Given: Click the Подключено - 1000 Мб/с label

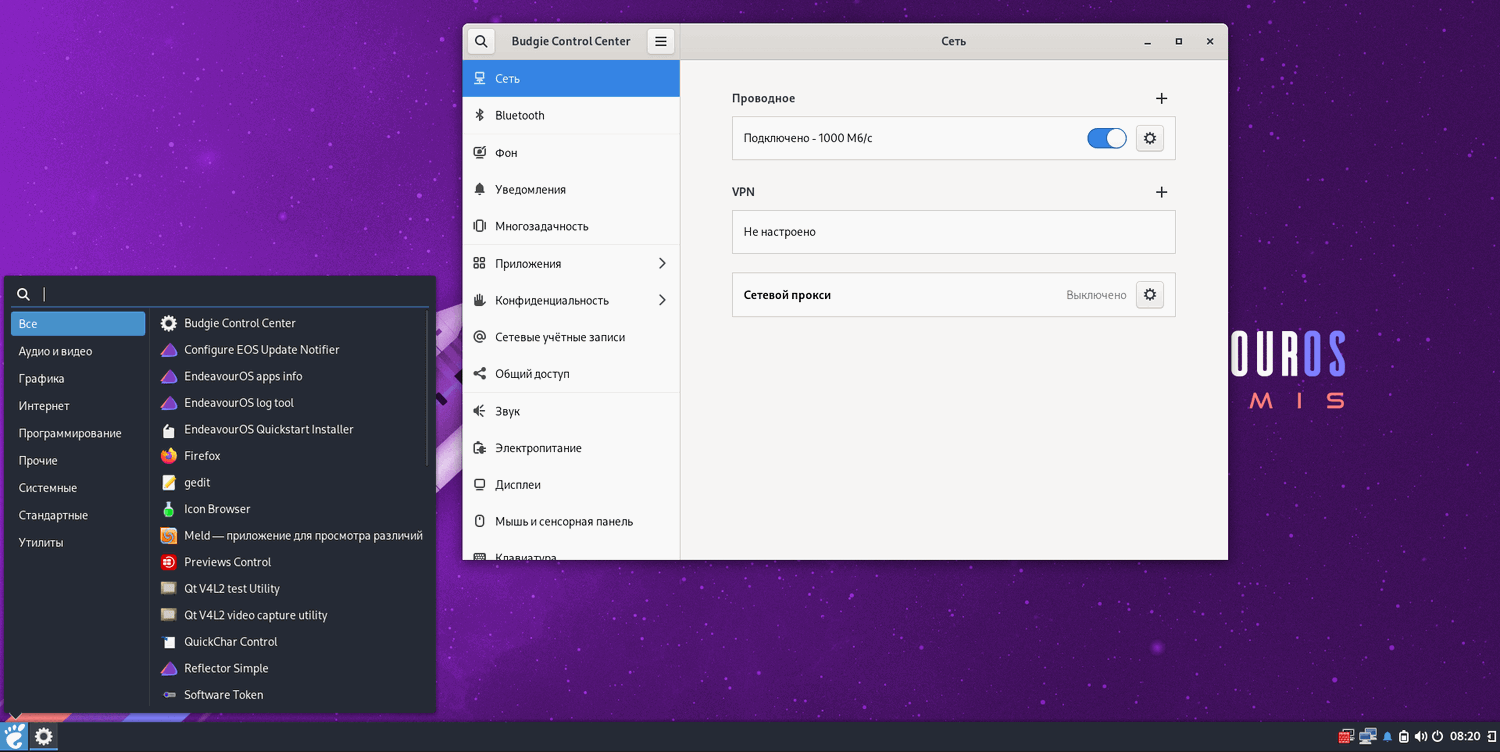Looking at the screenshot, I should [x=808, y=138].
